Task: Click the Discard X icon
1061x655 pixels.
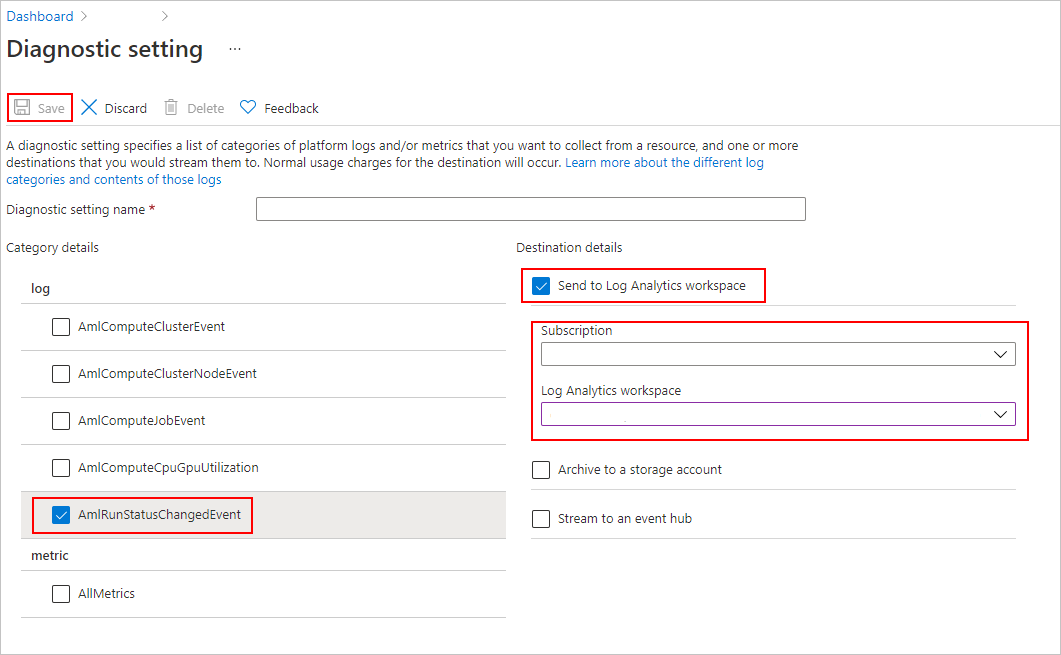Action: click(x=90, y=108)
